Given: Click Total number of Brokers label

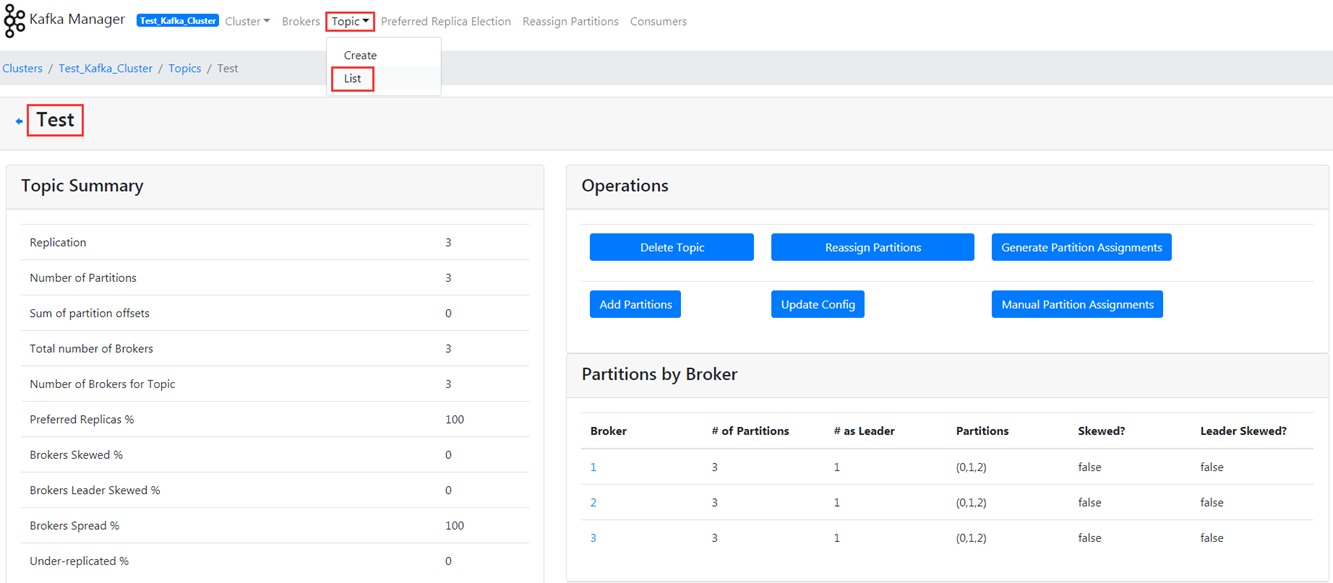Looking at the screenshot, I should click(x=92, y=349).
